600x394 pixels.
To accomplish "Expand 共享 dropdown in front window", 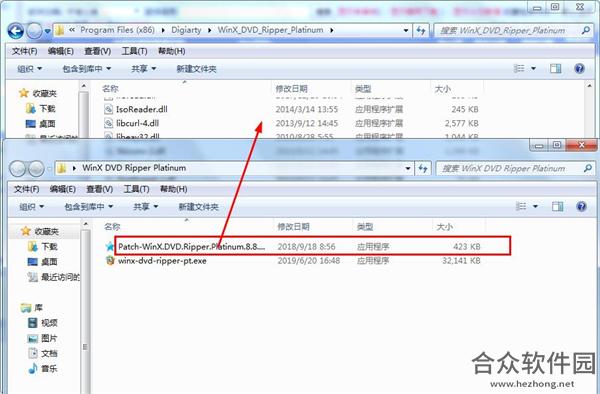I will tap(145, 207).
